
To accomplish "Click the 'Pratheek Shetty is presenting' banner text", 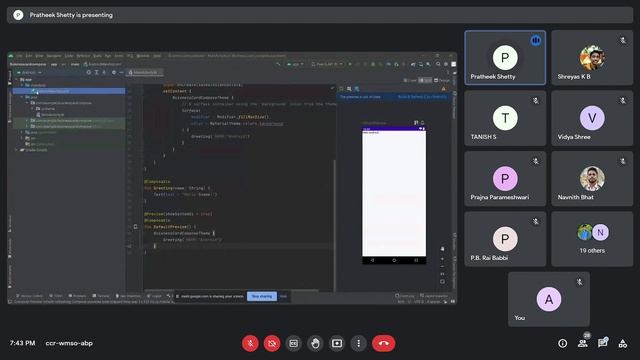I will [71, 15].
